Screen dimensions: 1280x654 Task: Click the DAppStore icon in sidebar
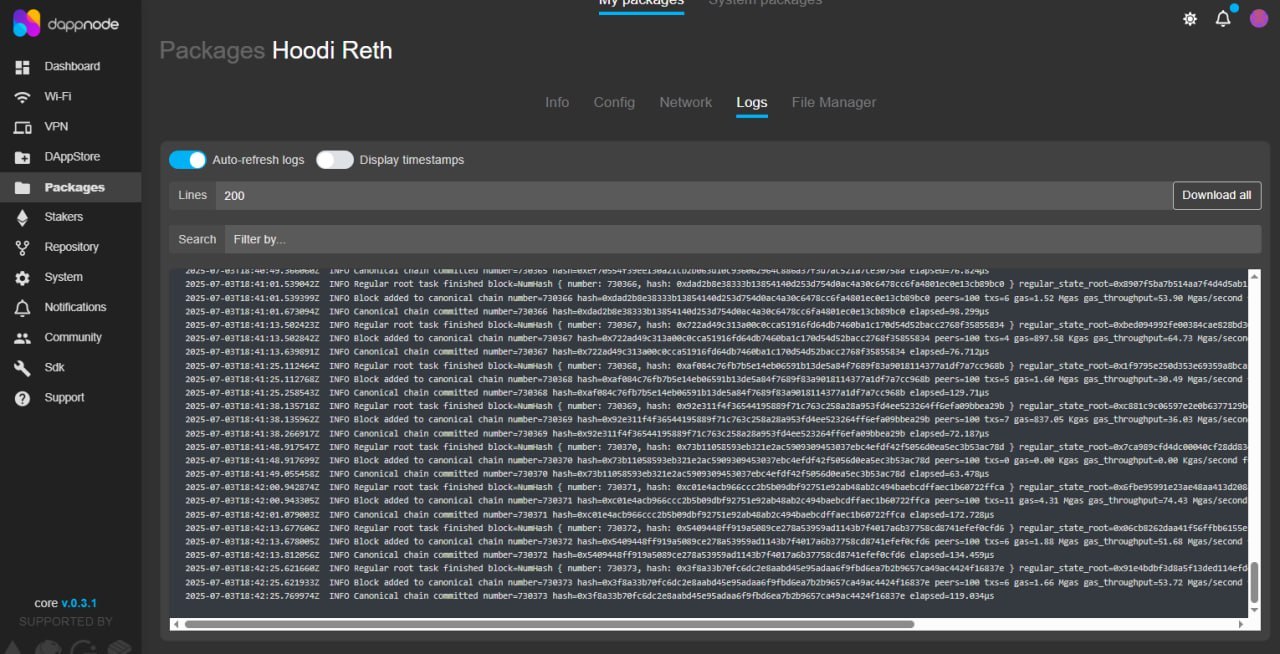23,157
